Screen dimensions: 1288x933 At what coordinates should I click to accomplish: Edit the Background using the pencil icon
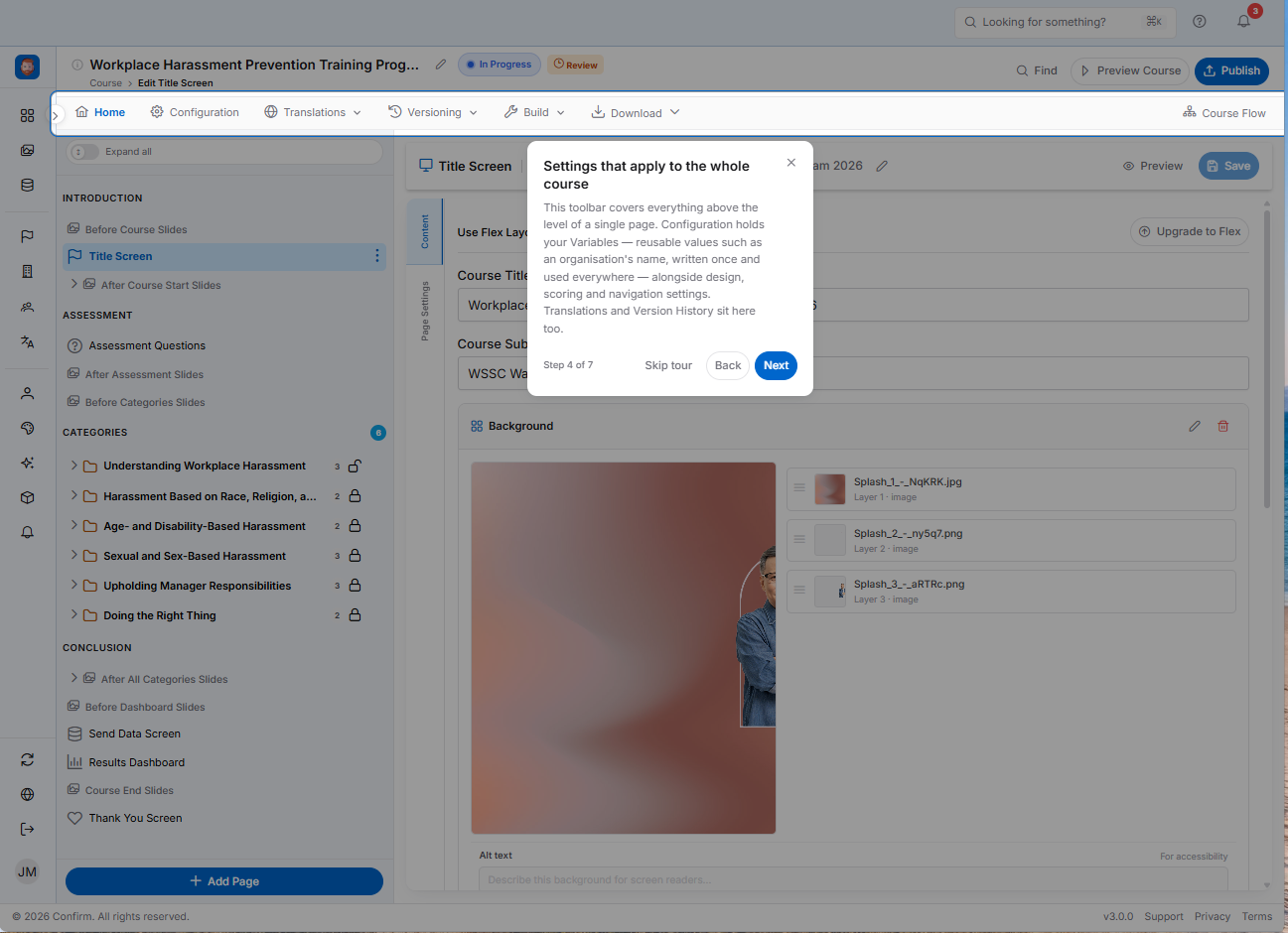click(x=1195, y=426)
